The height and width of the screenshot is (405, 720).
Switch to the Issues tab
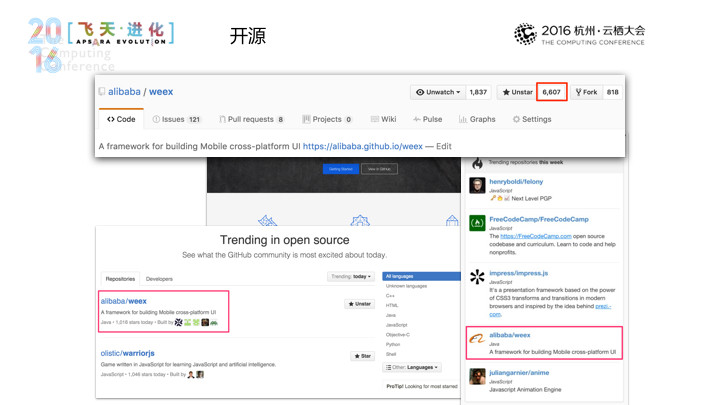pyautogui.click(x=176, y=119)
